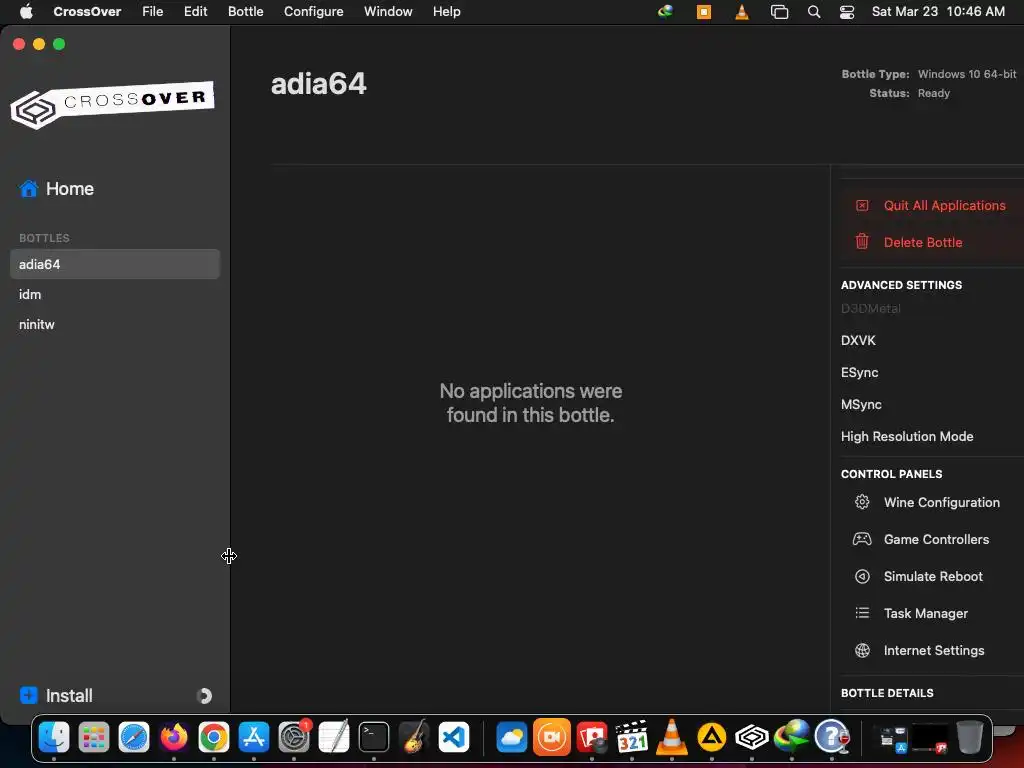
Task: Click the DXVK setting label
Action: coord(858,340)
